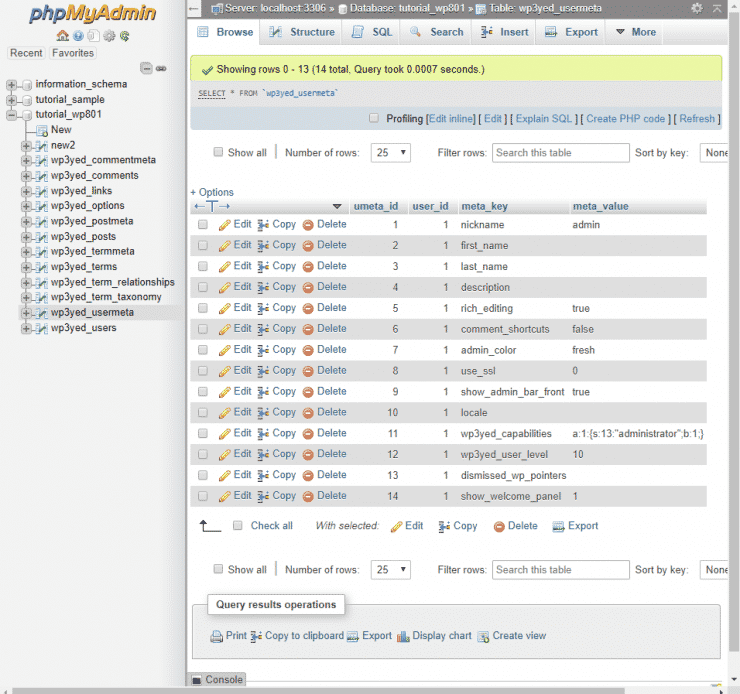Expand information_schema database node
Screen dimensions: 740x694
coord(11,85)
